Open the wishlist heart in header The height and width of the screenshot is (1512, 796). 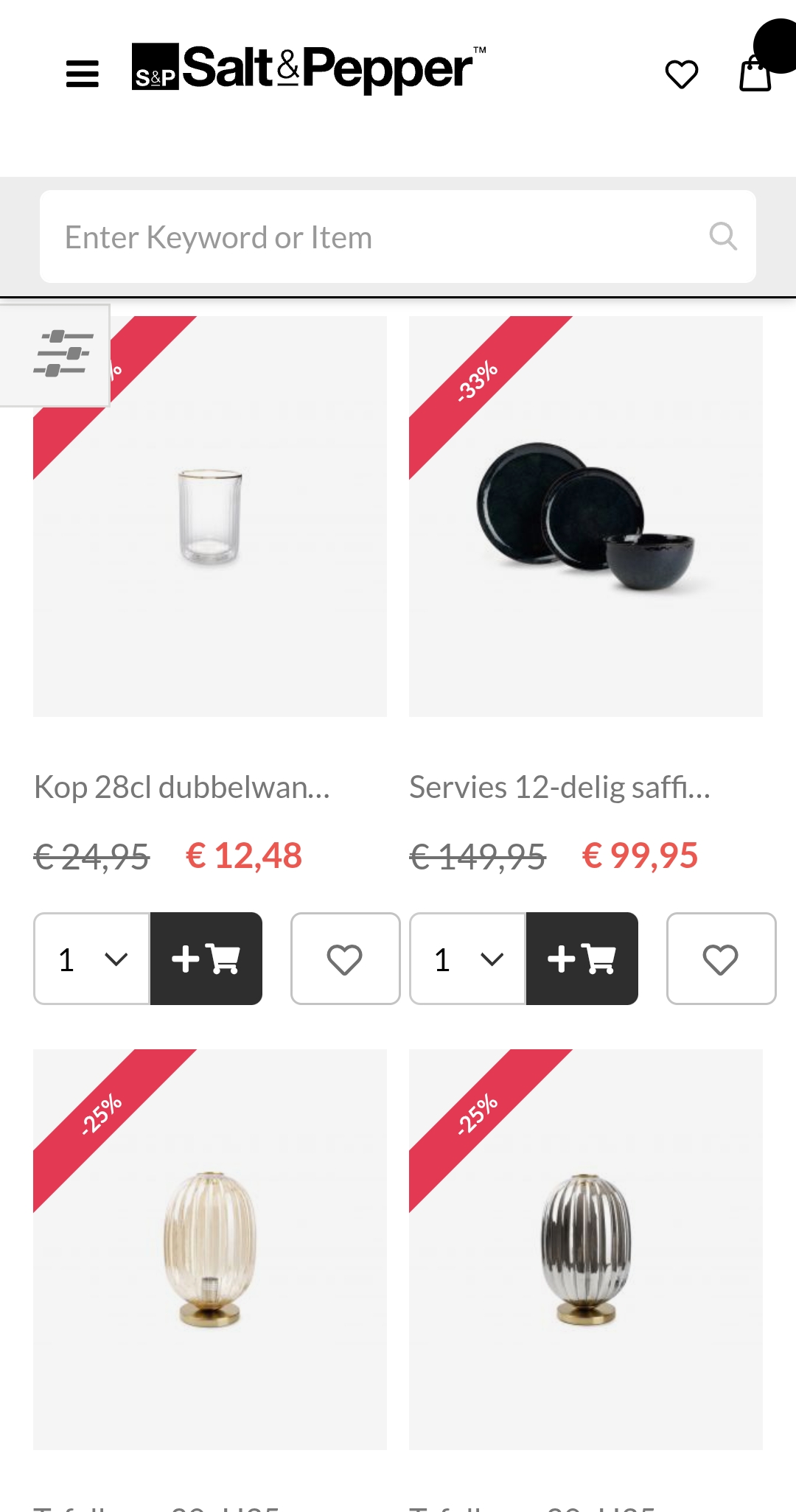point(681,74)
